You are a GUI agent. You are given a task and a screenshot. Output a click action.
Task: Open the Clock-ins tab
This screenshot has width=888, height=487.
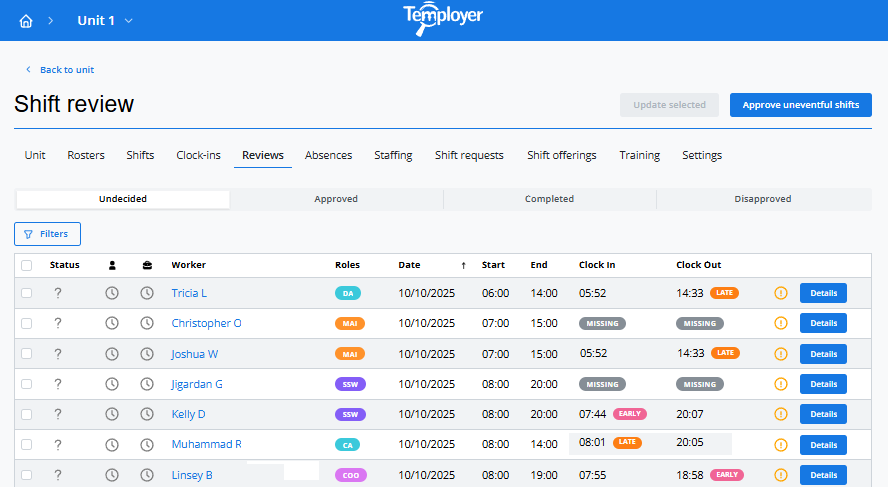[x=198, y=155]
